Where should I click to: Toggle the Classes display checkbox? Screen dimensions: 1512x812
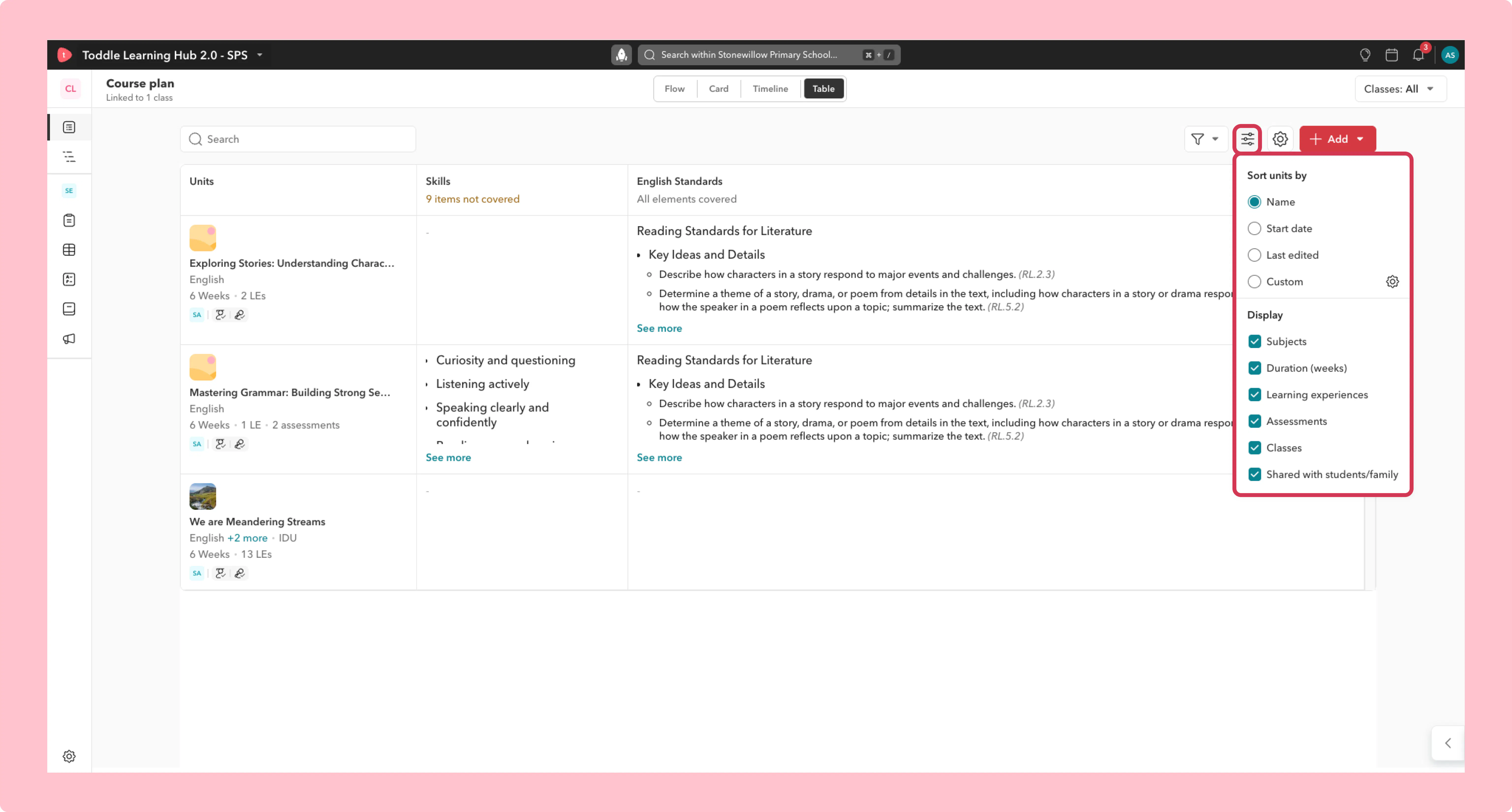1254,448
